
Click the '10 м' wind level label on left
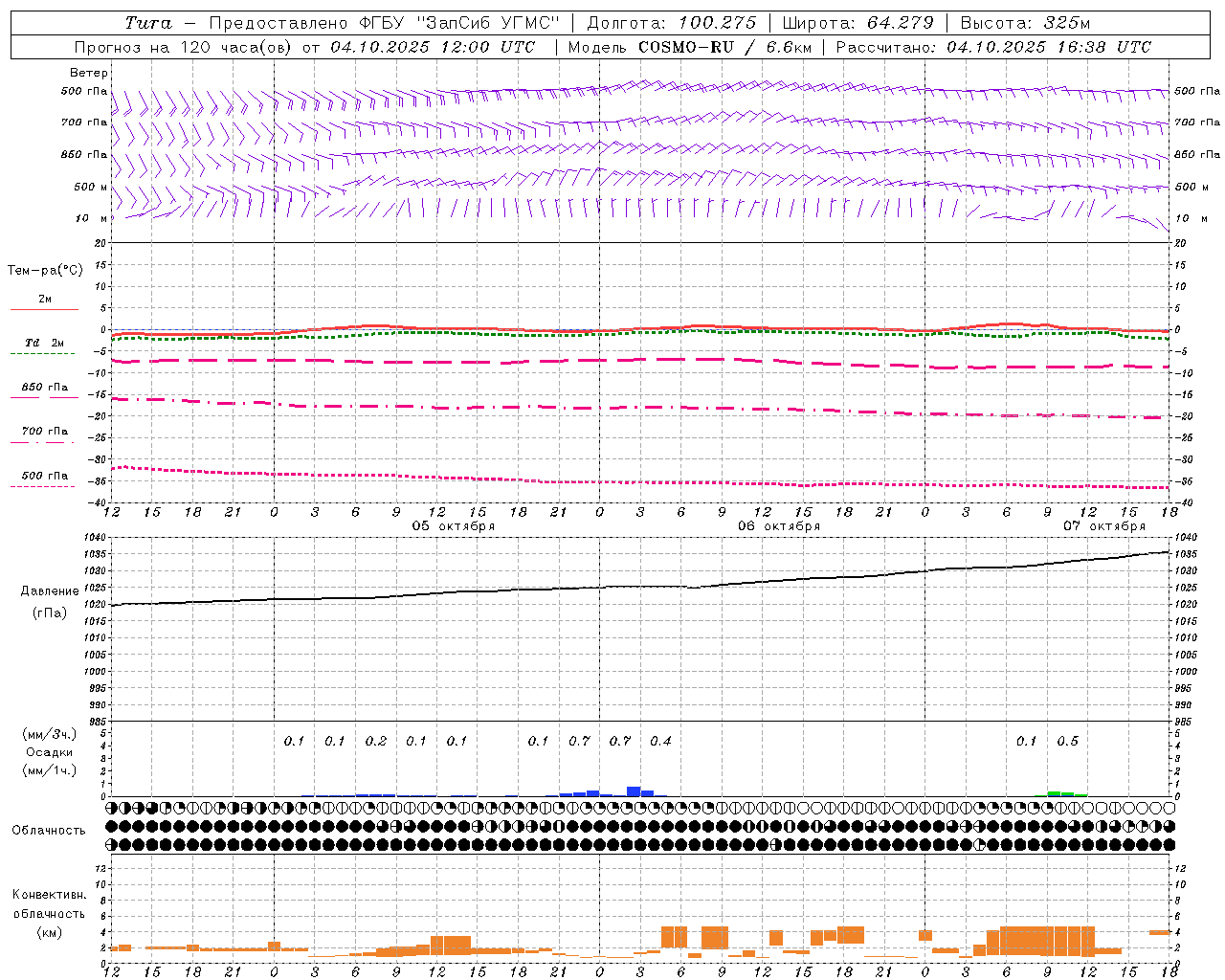pyautogui.click(x=91, y=218)
